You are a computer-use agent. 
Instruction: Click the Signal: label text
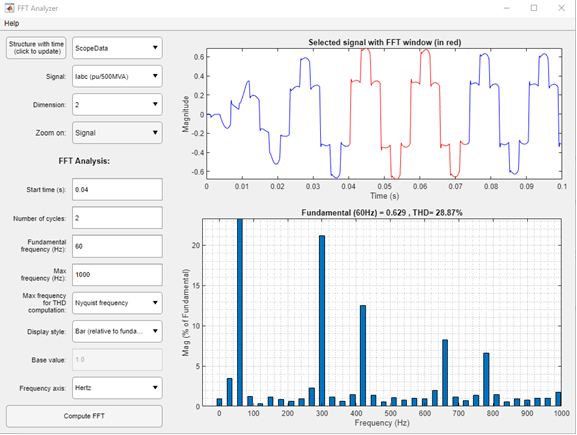point(56,77)
